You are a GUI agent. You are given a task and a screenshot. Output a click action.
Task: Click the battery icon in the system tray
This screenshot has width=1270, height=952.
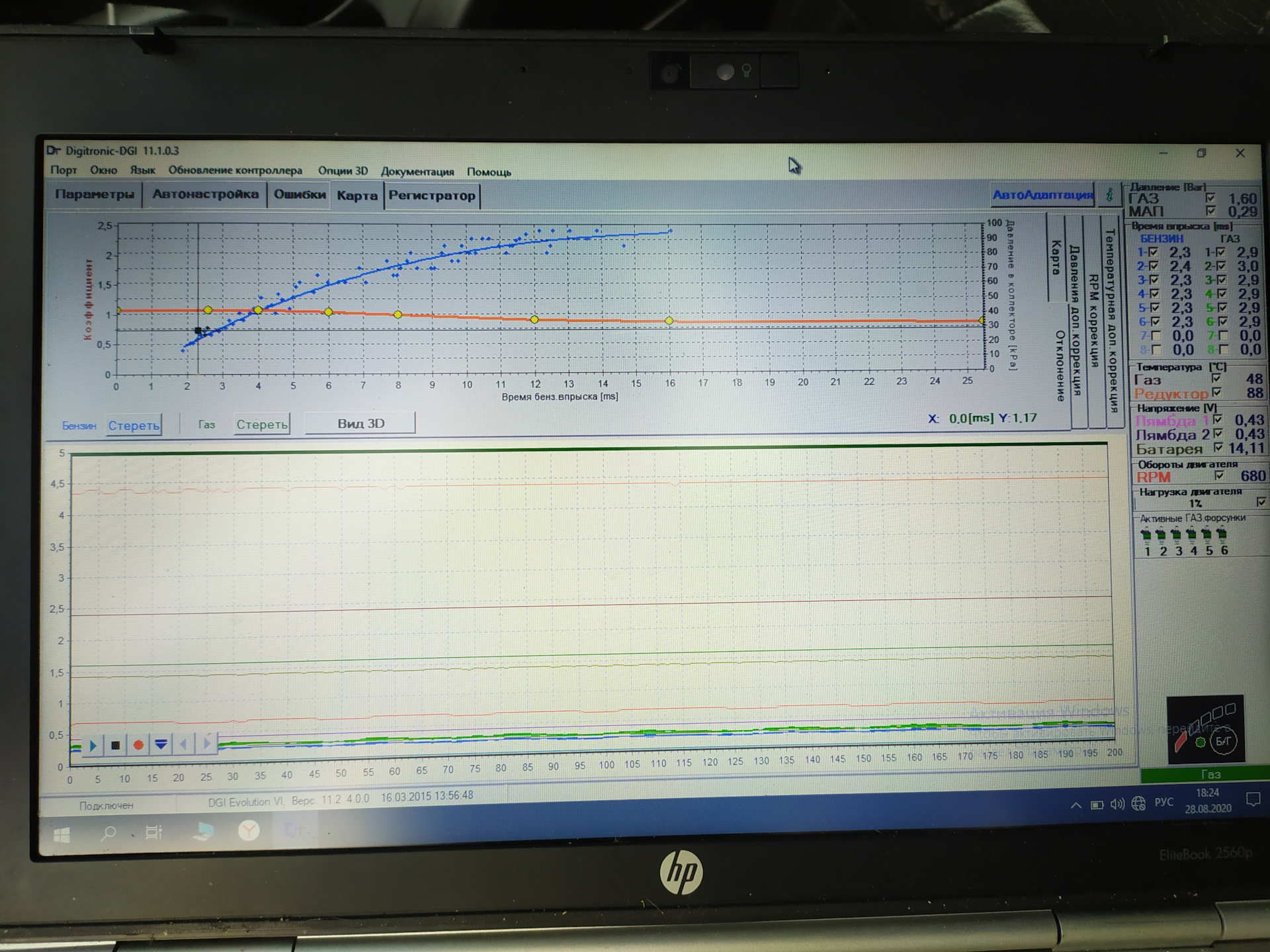click(1097, 805)
